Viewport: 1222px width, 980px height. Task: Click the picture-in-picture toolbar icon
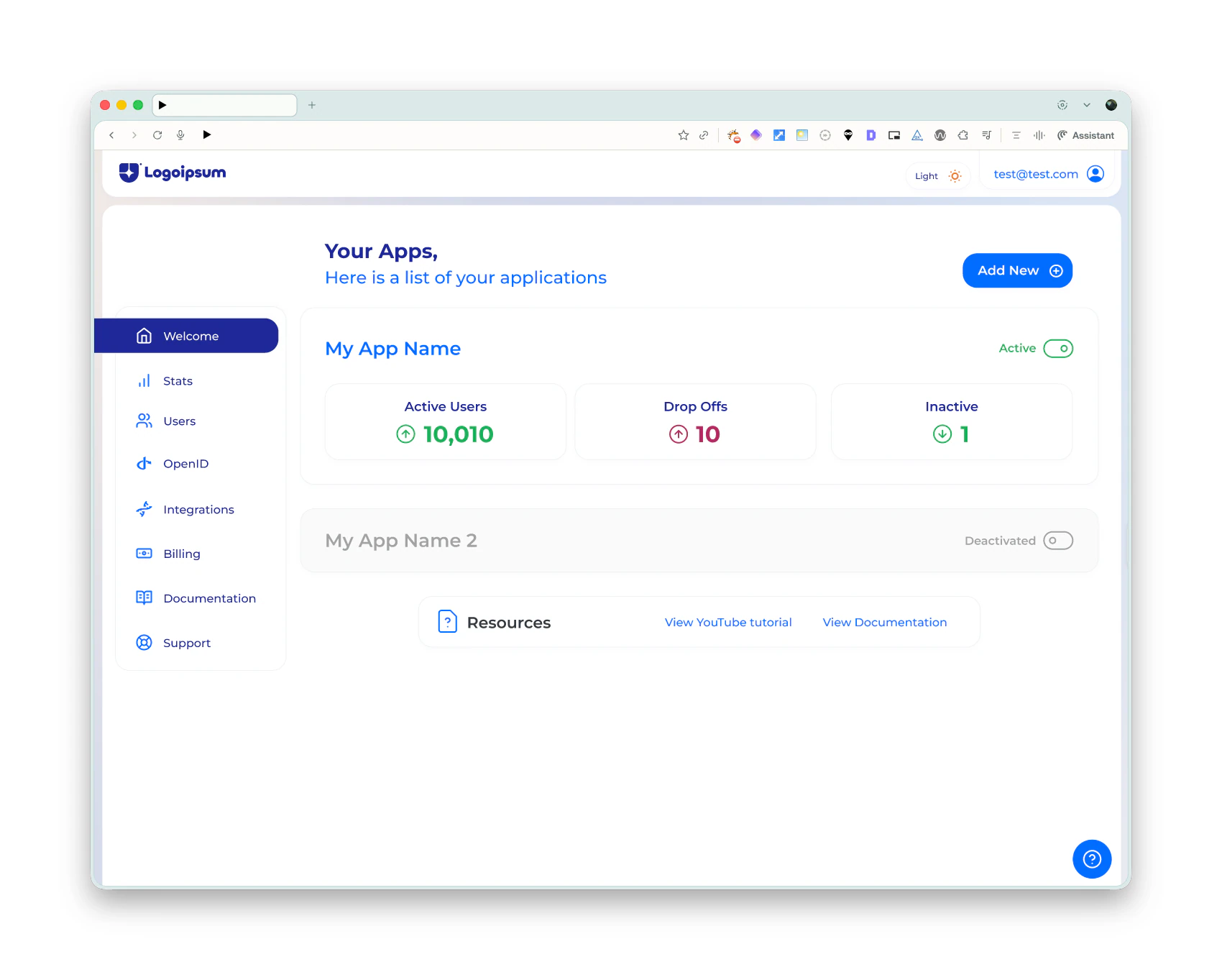(894, 135)
